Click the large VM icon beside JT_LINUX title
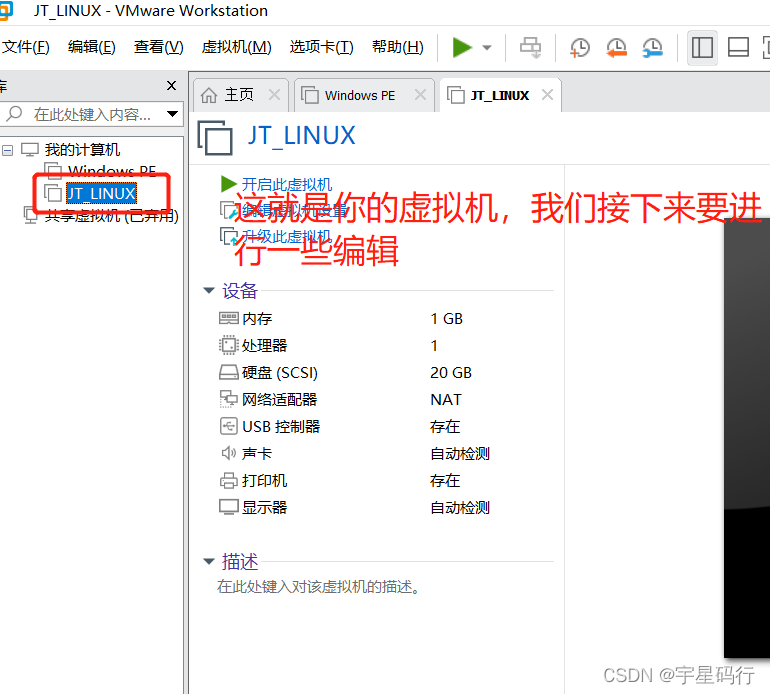Image resolution: width=770 pixels, height=694 pixels. tap(215, 137)
